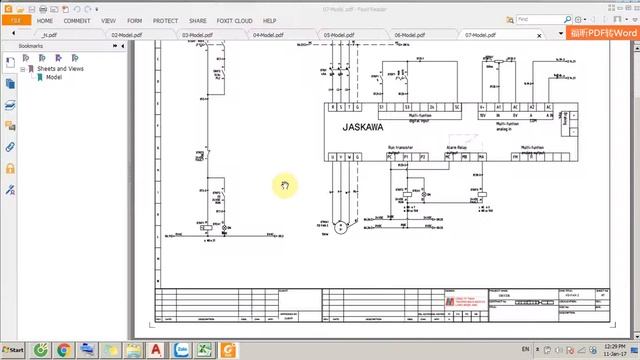Image resolution: width=640 pixels, height=360 pixels.
Task: Open the AutoCAD red A taskbar icon
Action: coord(156,350)
